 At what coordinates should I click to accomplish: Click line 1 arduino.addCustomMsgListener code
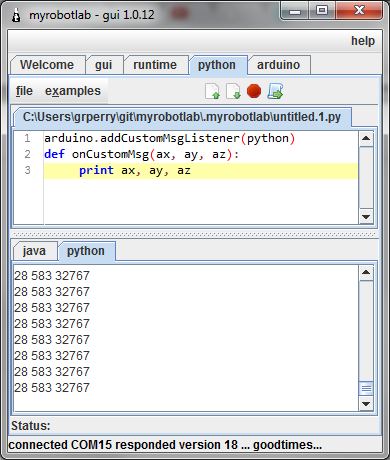[170, 138]
